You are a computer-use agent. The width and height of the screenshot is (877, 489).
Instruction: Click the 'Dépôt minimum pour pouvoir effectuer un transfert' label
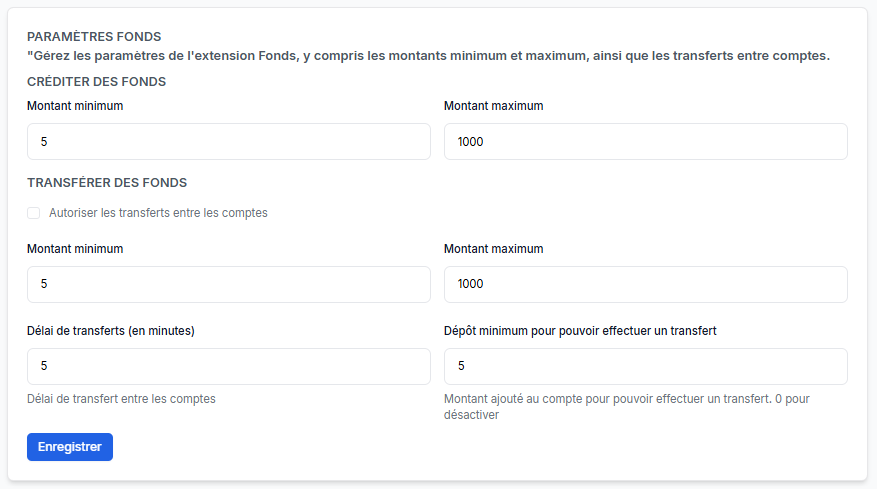pos(580,331)
